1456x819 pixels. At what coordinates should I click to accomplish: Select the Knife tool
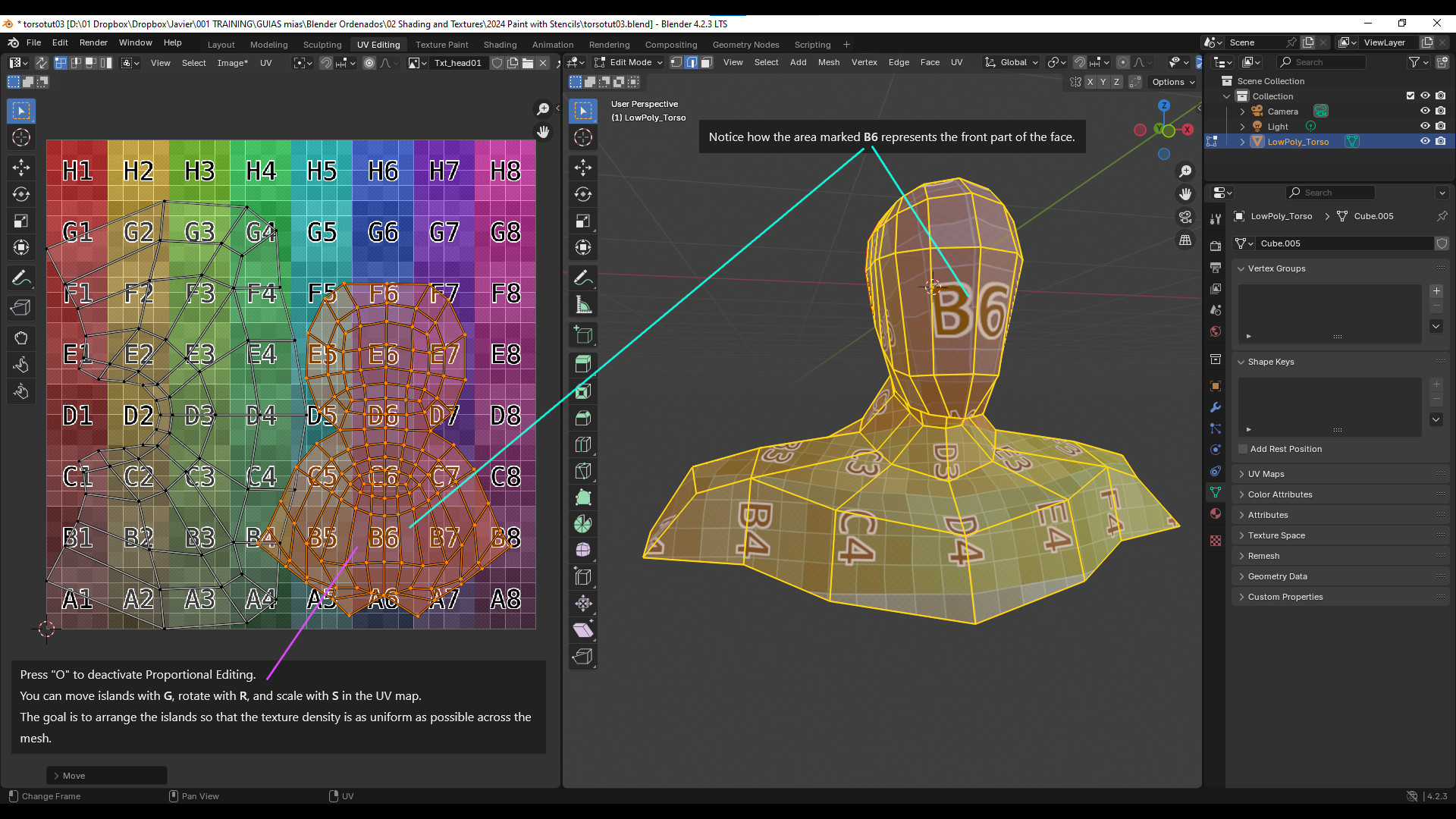coord(583,471)
